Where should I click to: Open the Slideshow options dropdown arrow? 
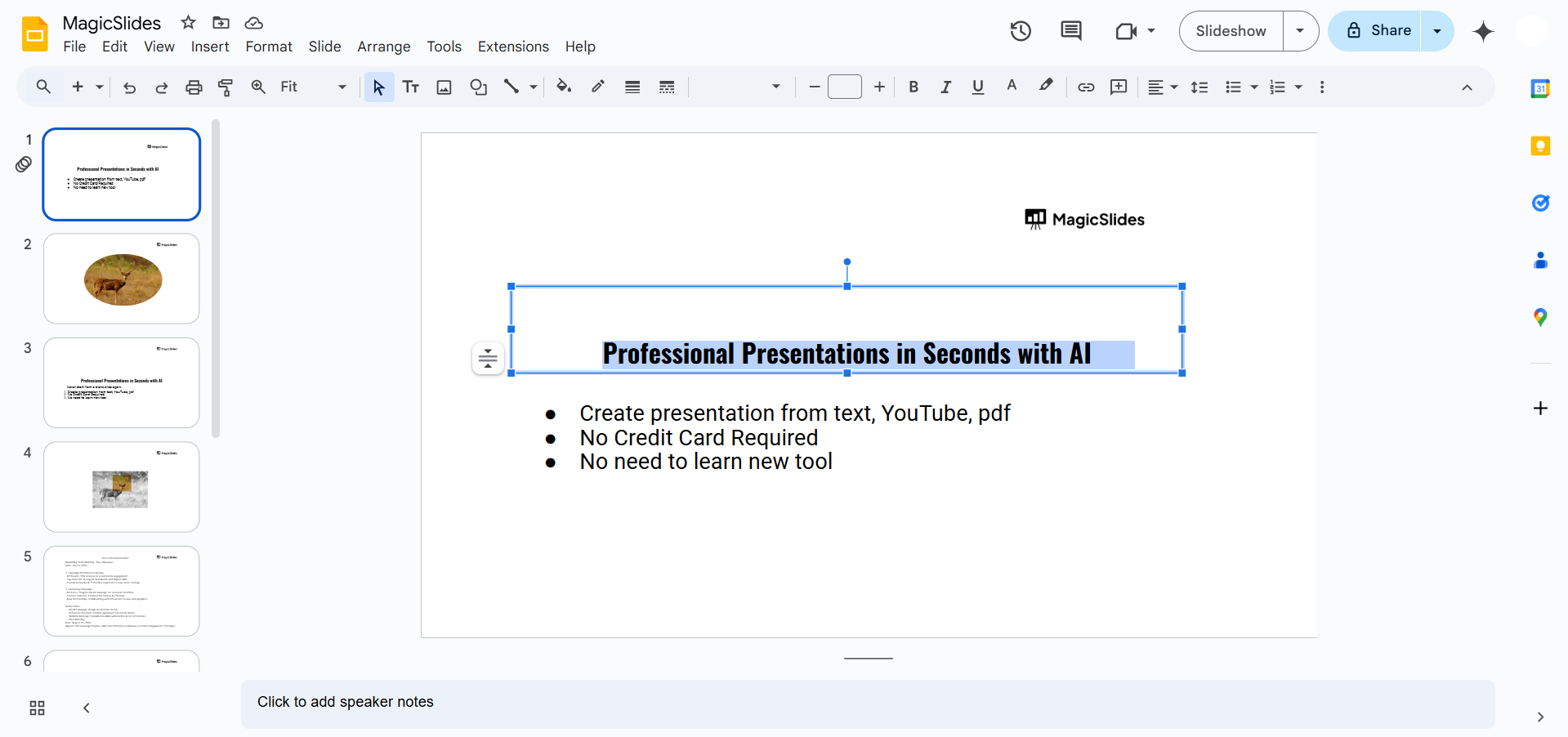1300,31
